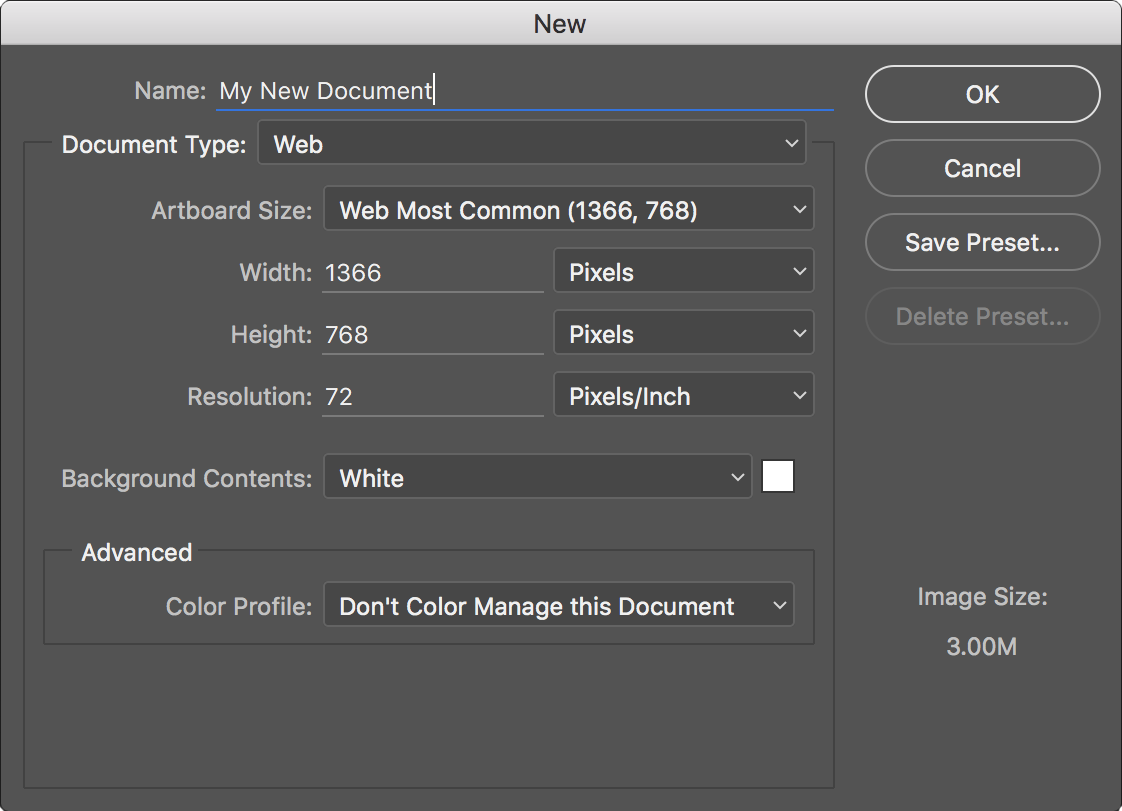This screenshot has width=1122, height=811.
Task: Open the Resolution units dropdown showing Pixels/Inch
Action: [683, 394]
